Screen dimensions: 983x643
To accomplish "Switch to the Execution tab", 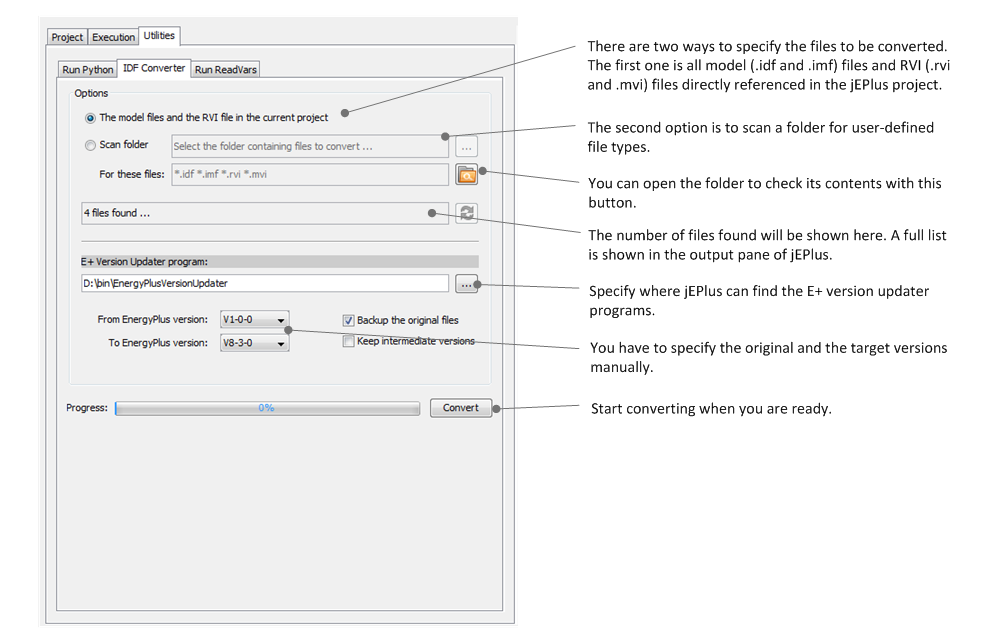I will click(113, 37).
